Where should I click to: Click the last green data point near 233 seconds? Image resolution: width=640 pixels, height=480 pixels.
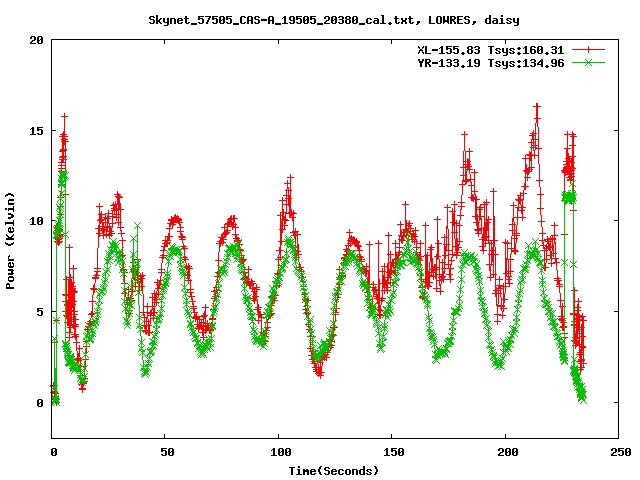click(582, 398)
